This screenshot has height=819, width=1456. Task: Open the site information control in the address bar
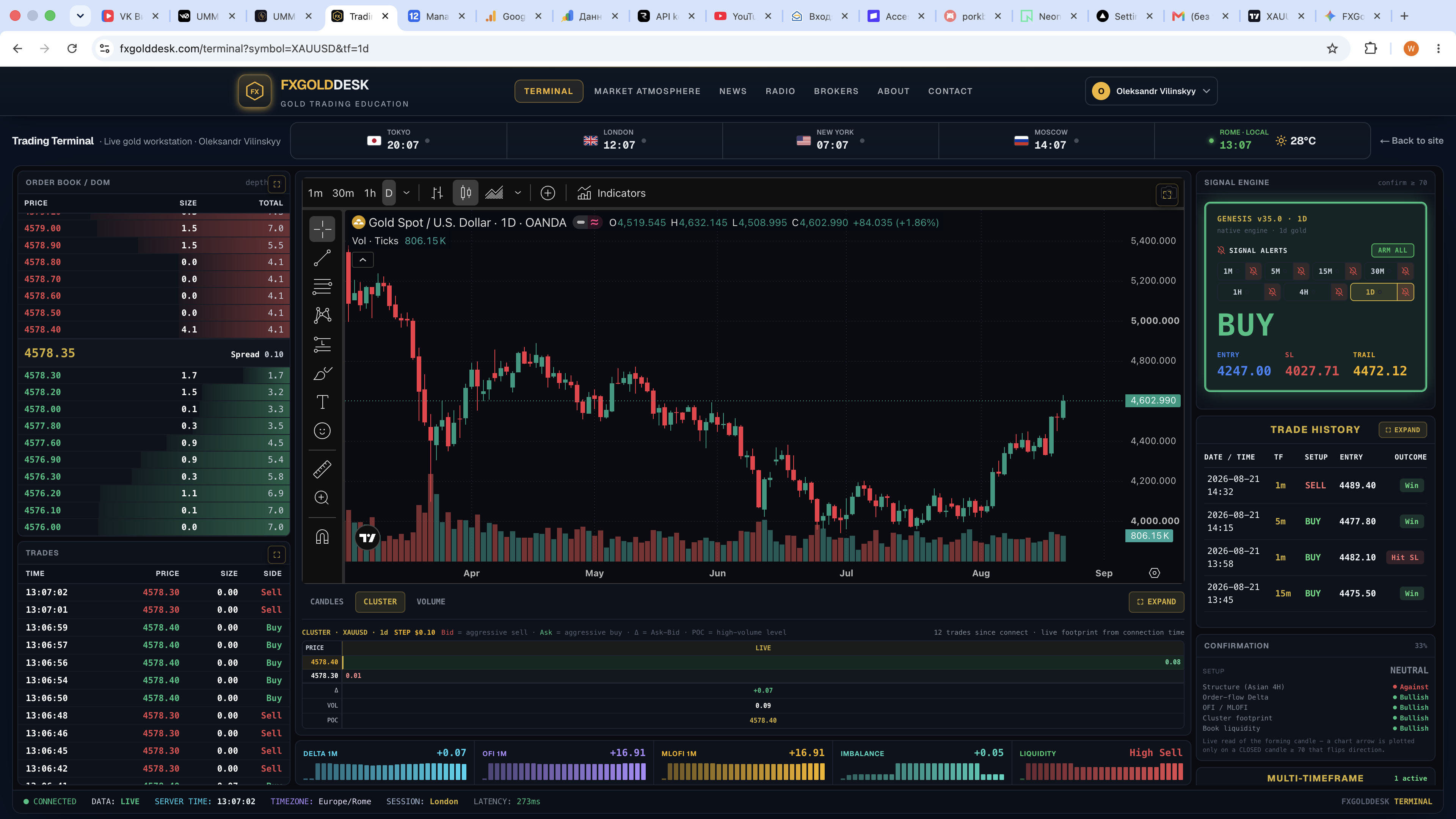pos(105,49)
